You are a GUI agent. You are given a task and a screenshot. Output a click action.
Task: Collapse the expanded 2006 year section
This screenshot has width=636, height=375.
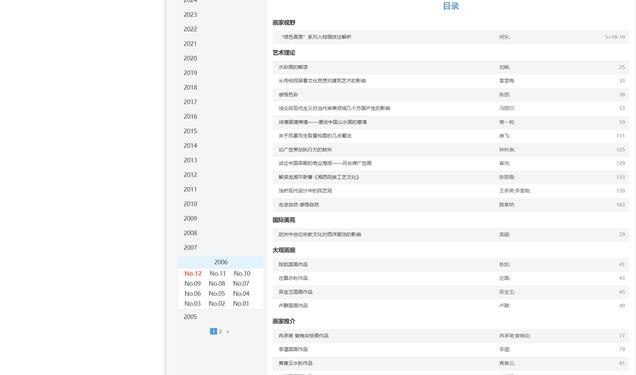221,262
